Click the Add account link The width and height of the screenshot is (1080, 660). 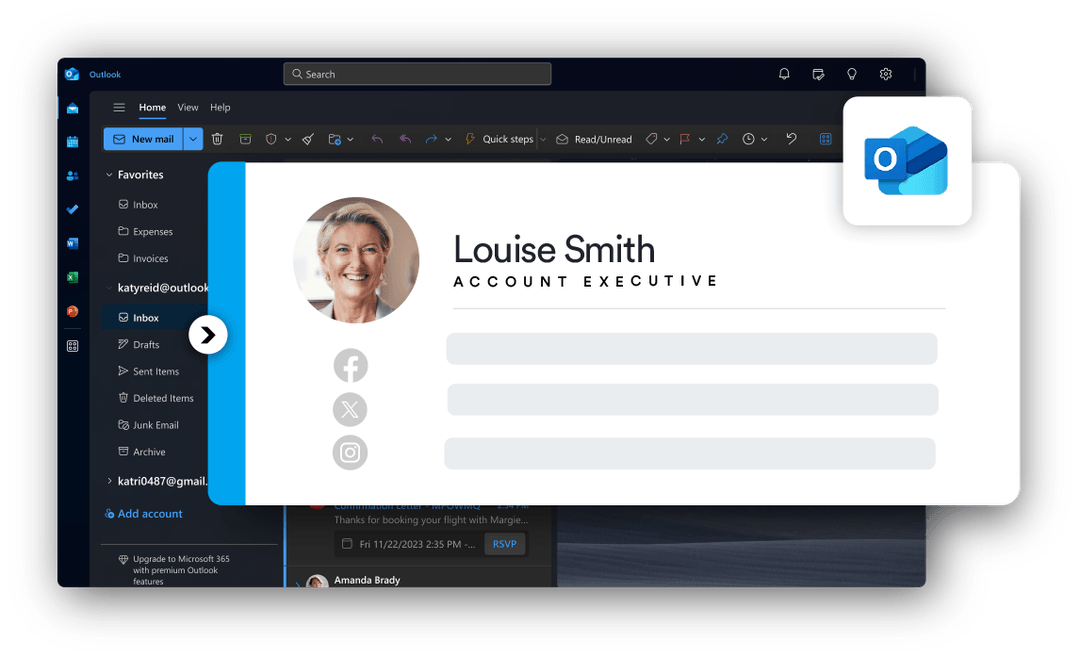pos(143,513)
